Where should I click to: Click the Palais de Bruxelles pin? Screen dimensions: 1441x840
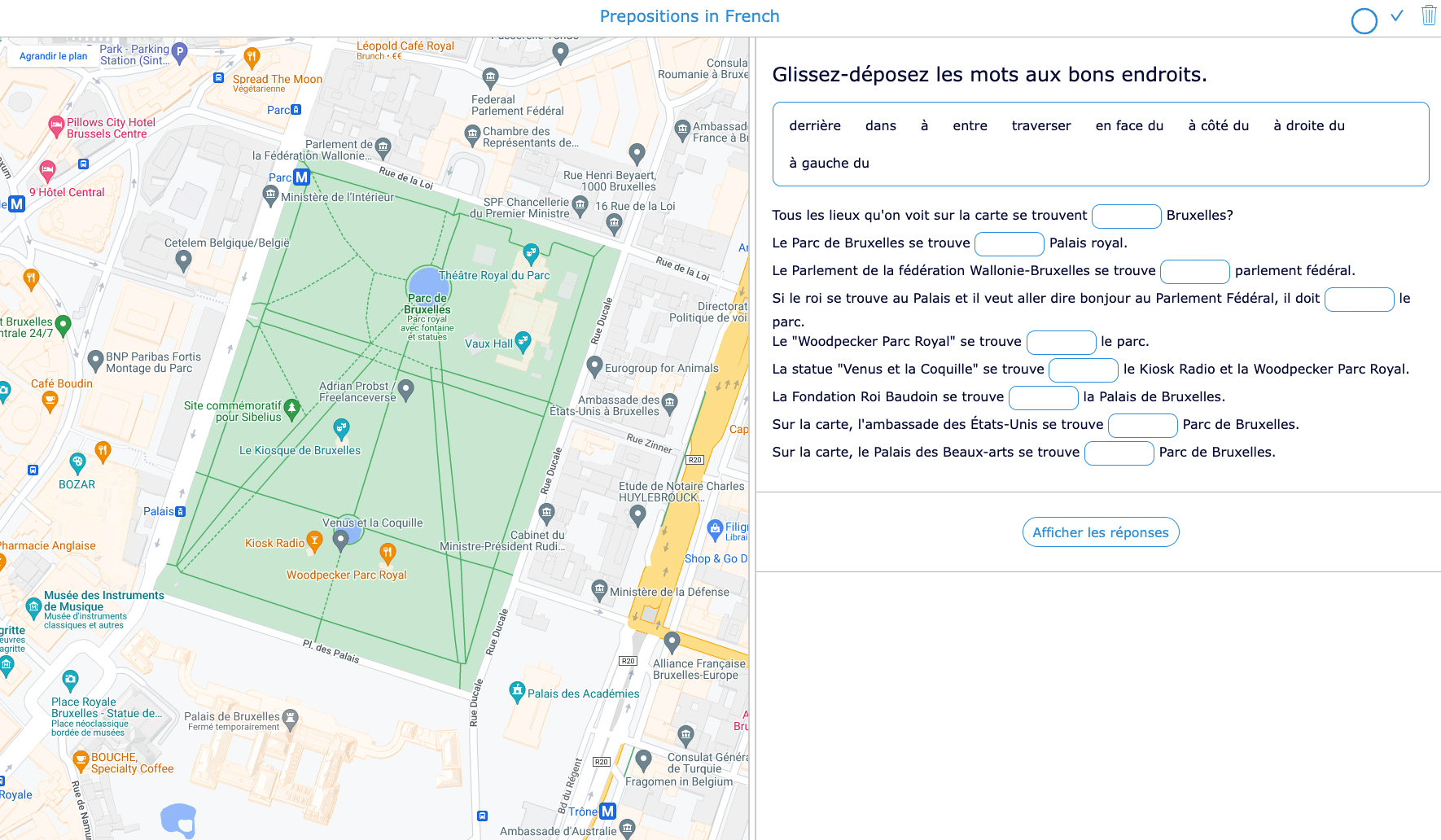(290, 720)
